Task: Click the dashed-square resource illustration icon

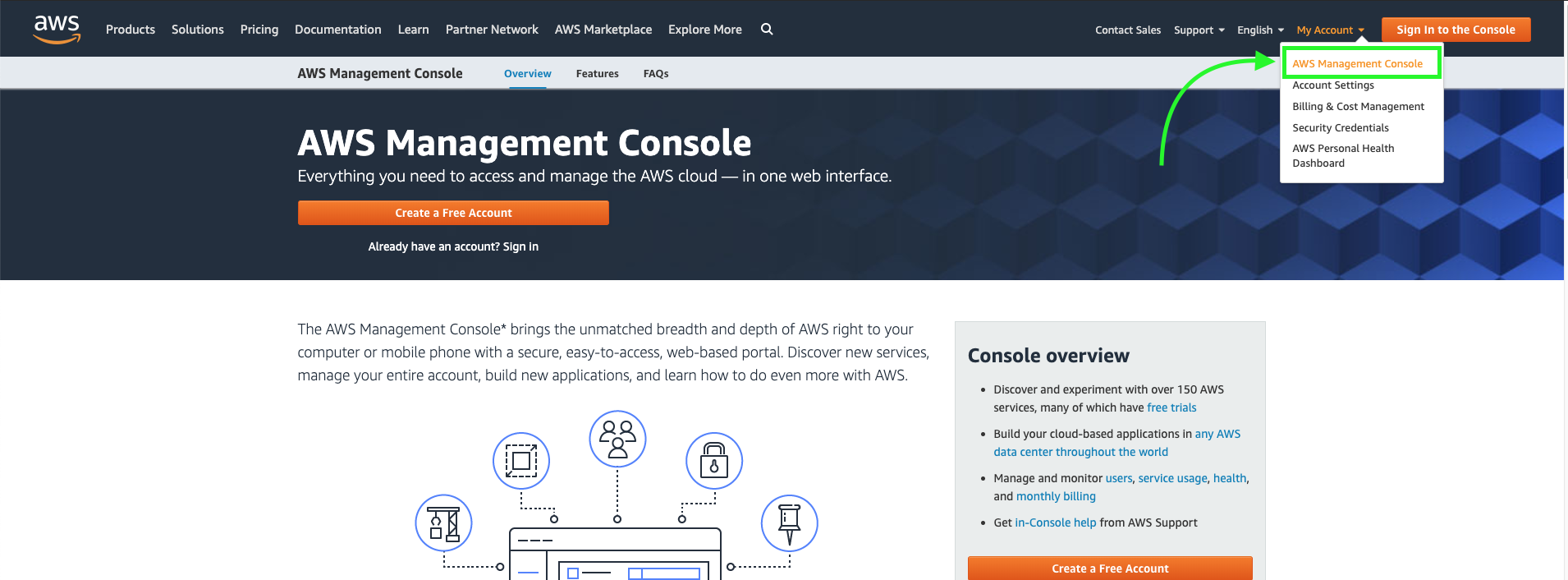Action: (x=521, y=461)
